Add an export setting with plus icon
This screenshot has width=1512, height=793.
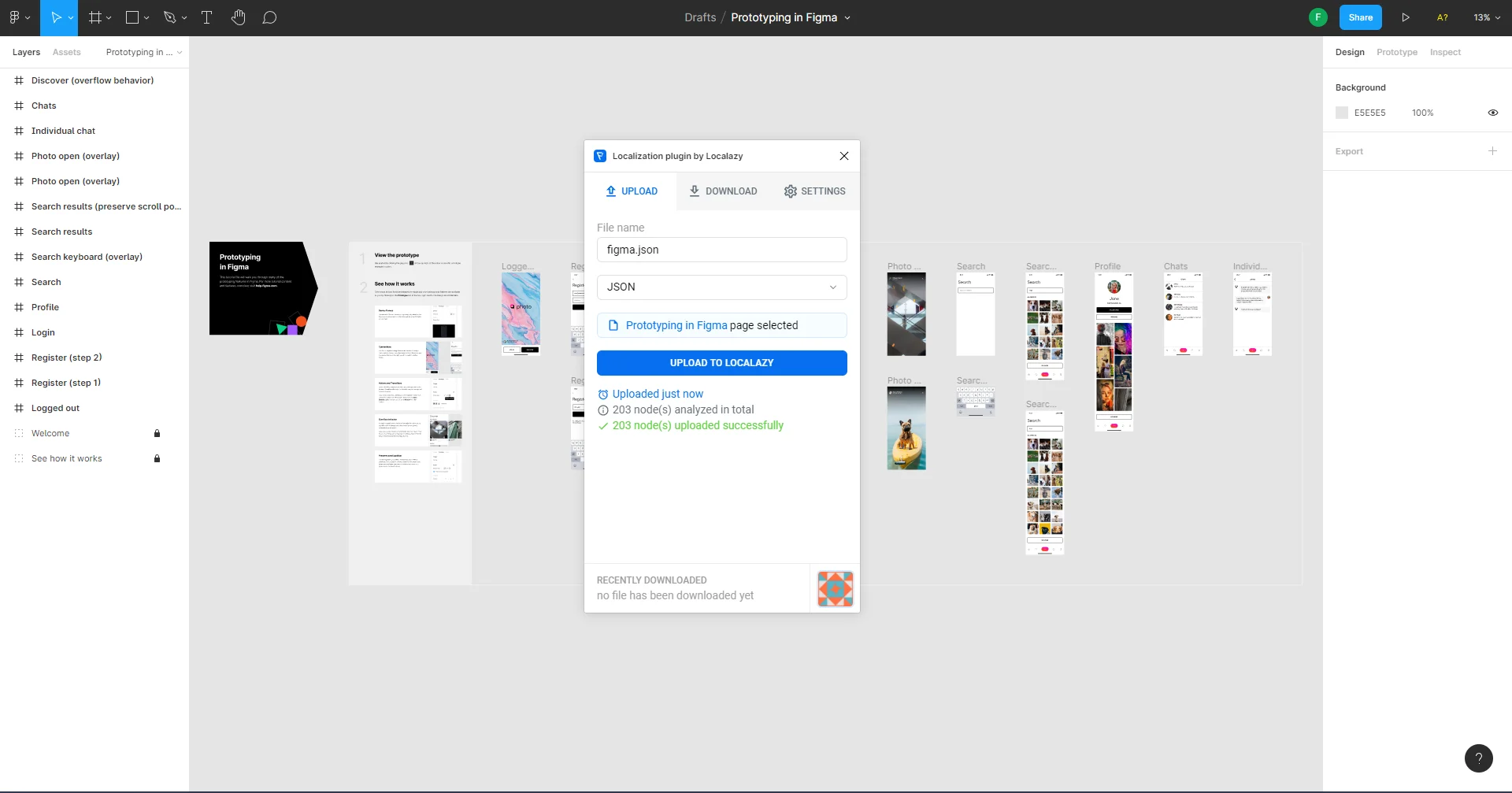pos(1492,151)
